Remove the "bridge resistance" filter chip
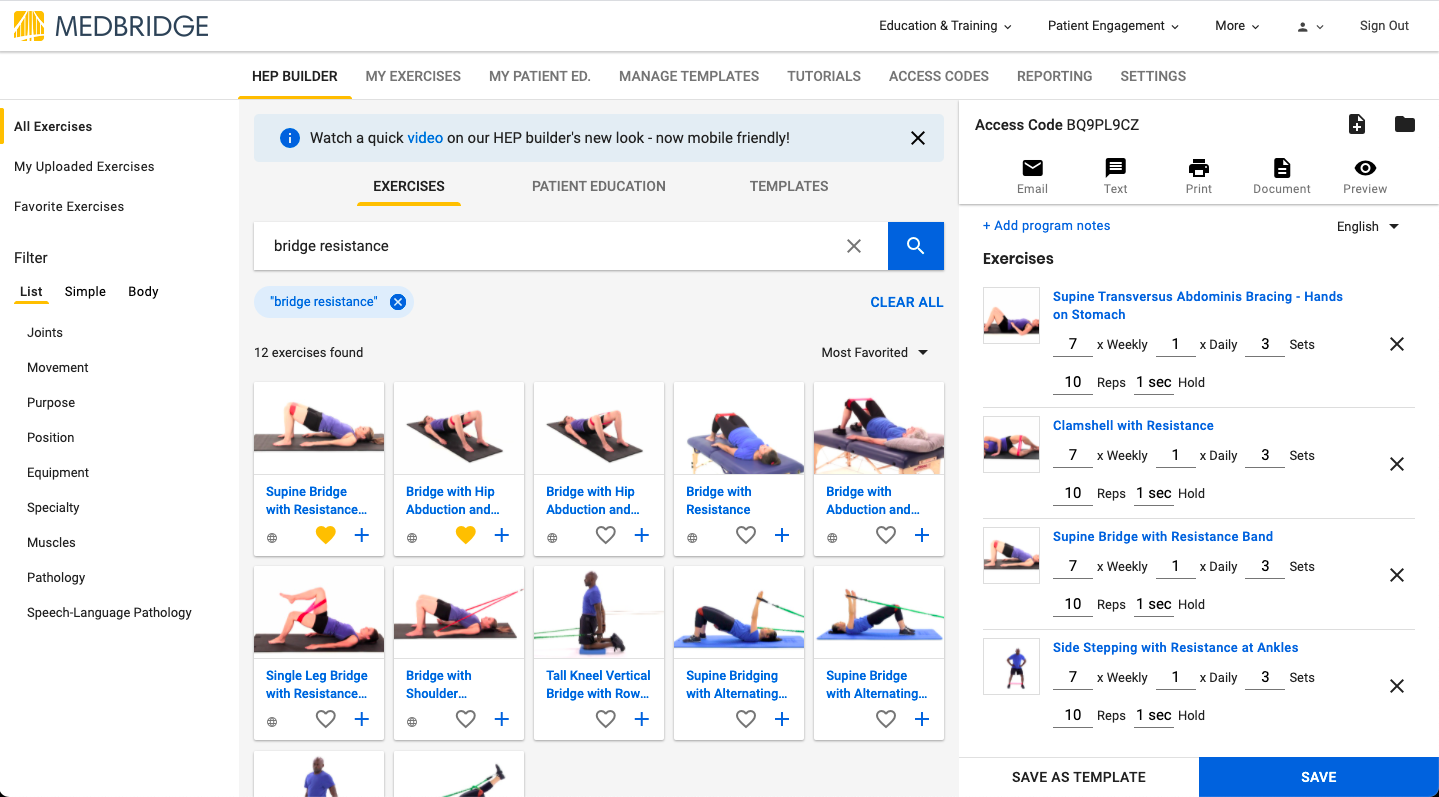The height and width of the screenshot is (797, 1439). click(398, 302)
